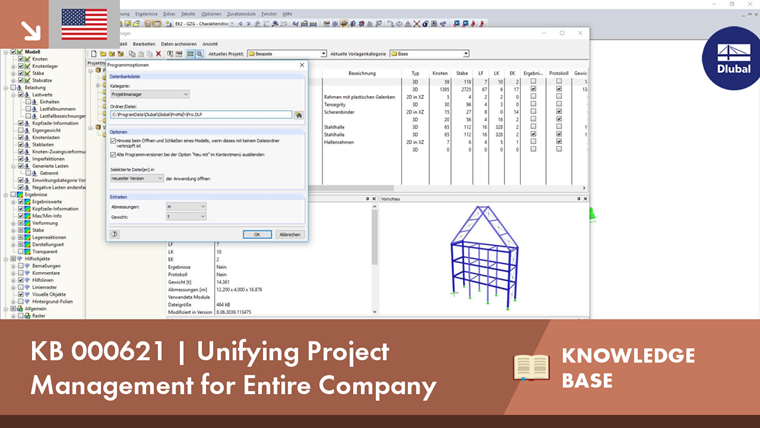Check Eigengewicht checkbox in navigator

(21, 130)
